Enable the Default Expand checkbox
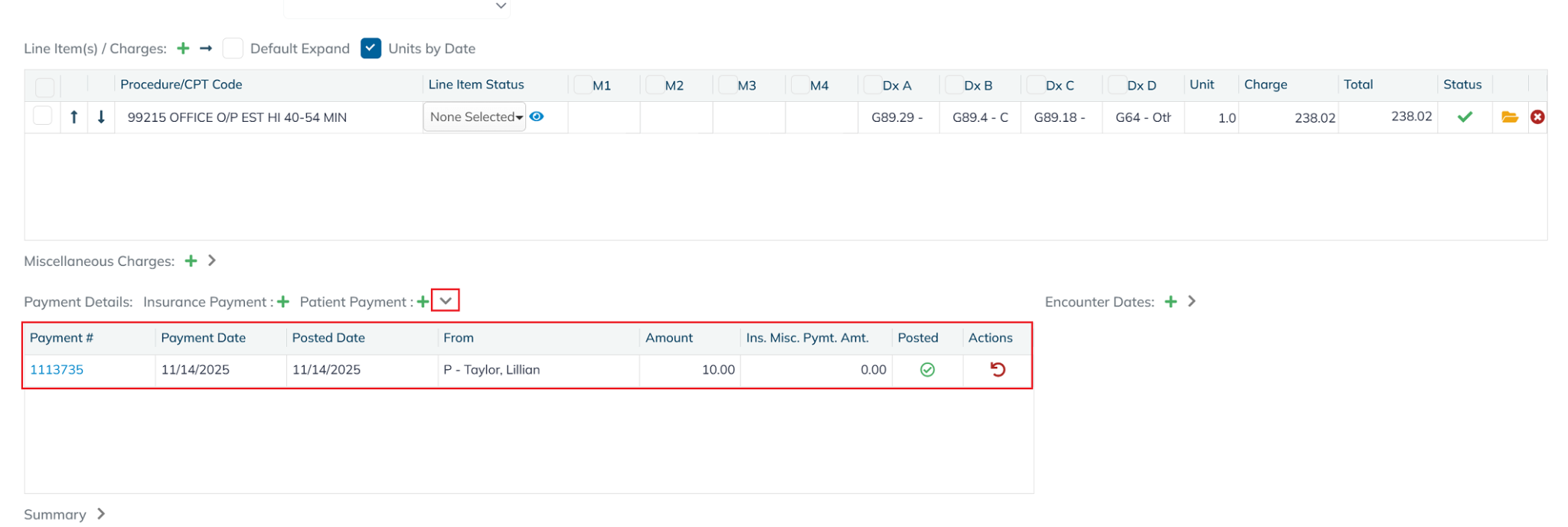Viewport: 1568px width, 527px height. pos(233,49)
